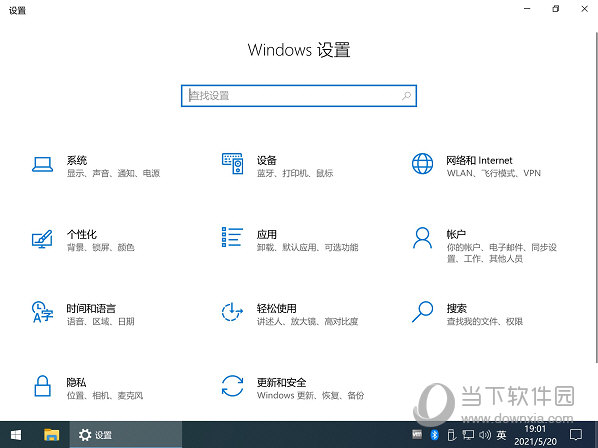Image resolution: width=598 pixels, height=448 pixels.
Task: Click the text 显示、声音、通知、电源
Action: (113, 173)
